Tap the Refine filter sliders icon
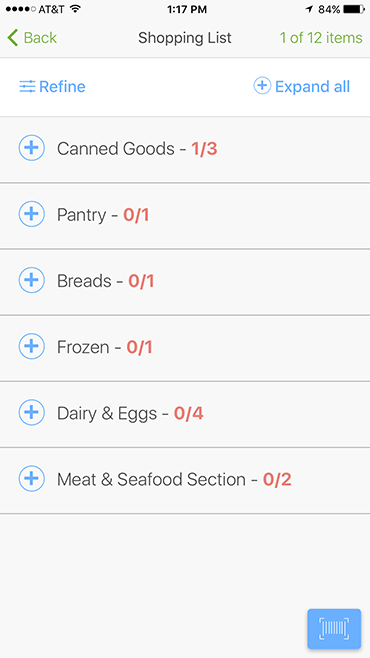 [27, 86]
